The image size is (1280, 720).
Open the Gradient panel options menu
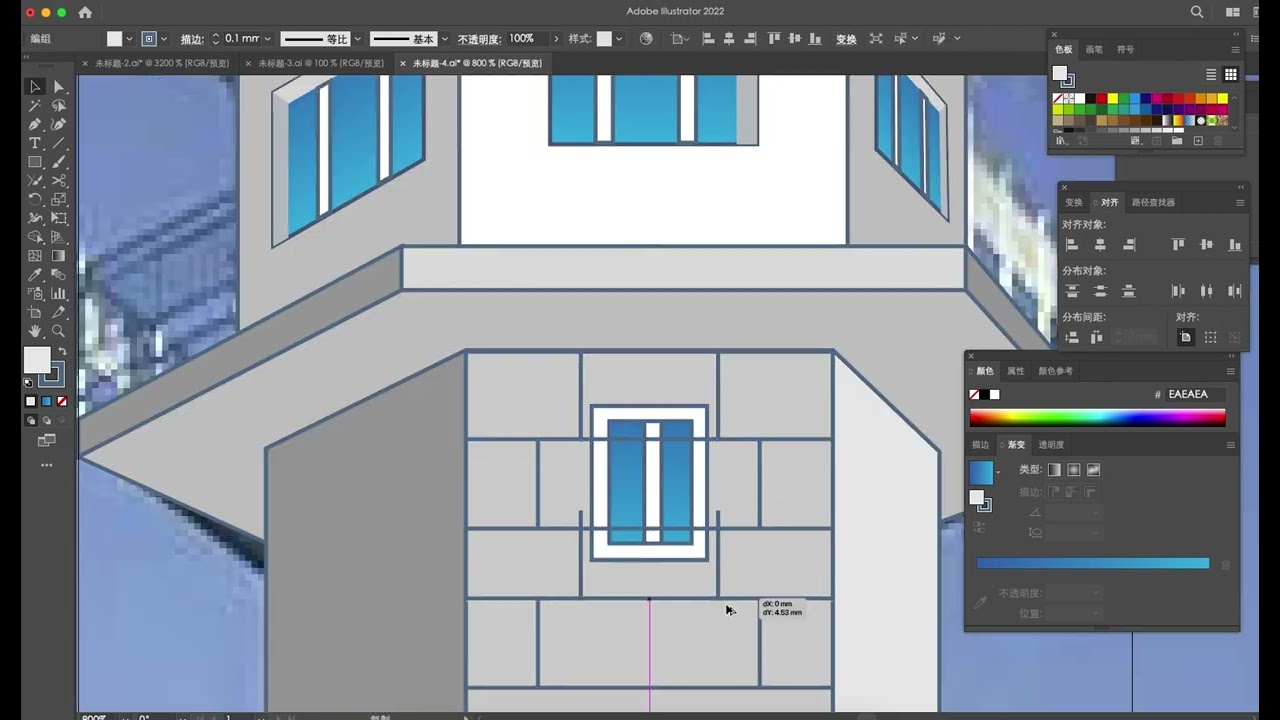[1231, 445]
